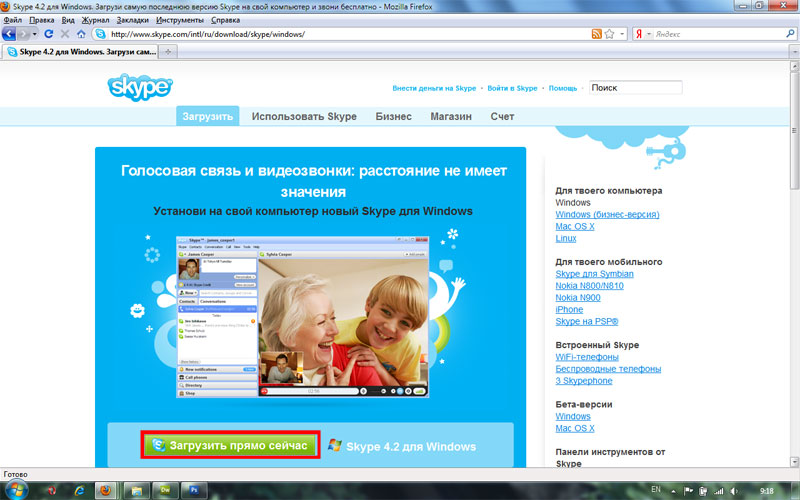The image size is (800, 500).
Task: Open a new tab with plus button
Action: 168,52
